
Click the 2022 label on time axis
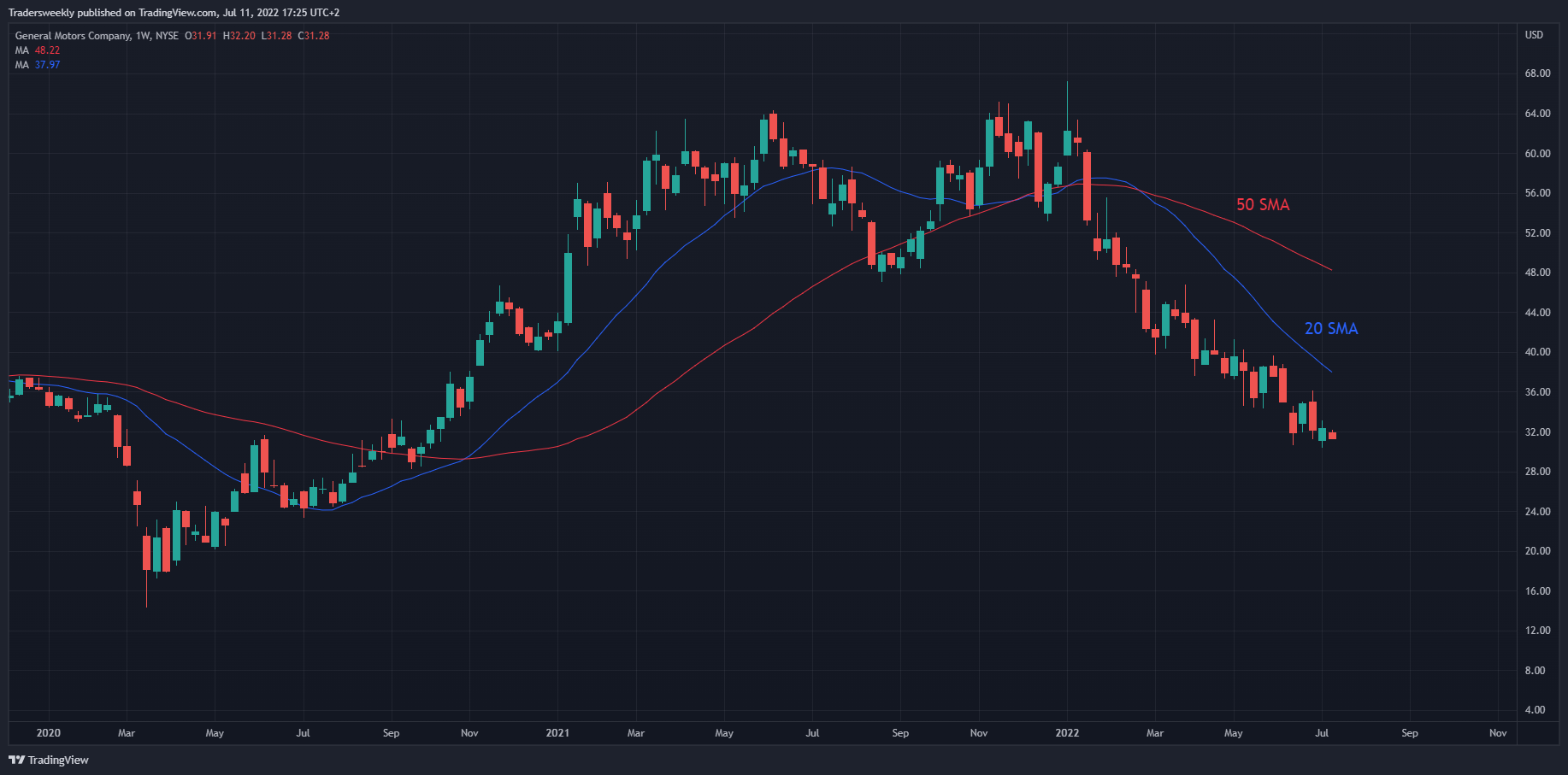click(x=1067, y=733)
